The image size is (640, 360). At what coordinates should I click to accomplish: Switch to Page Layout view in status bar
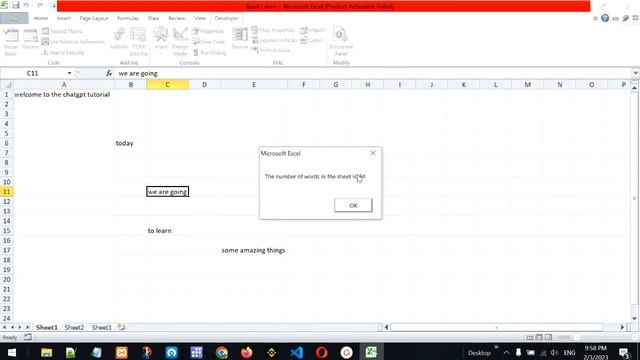click(x=539, y=337)
